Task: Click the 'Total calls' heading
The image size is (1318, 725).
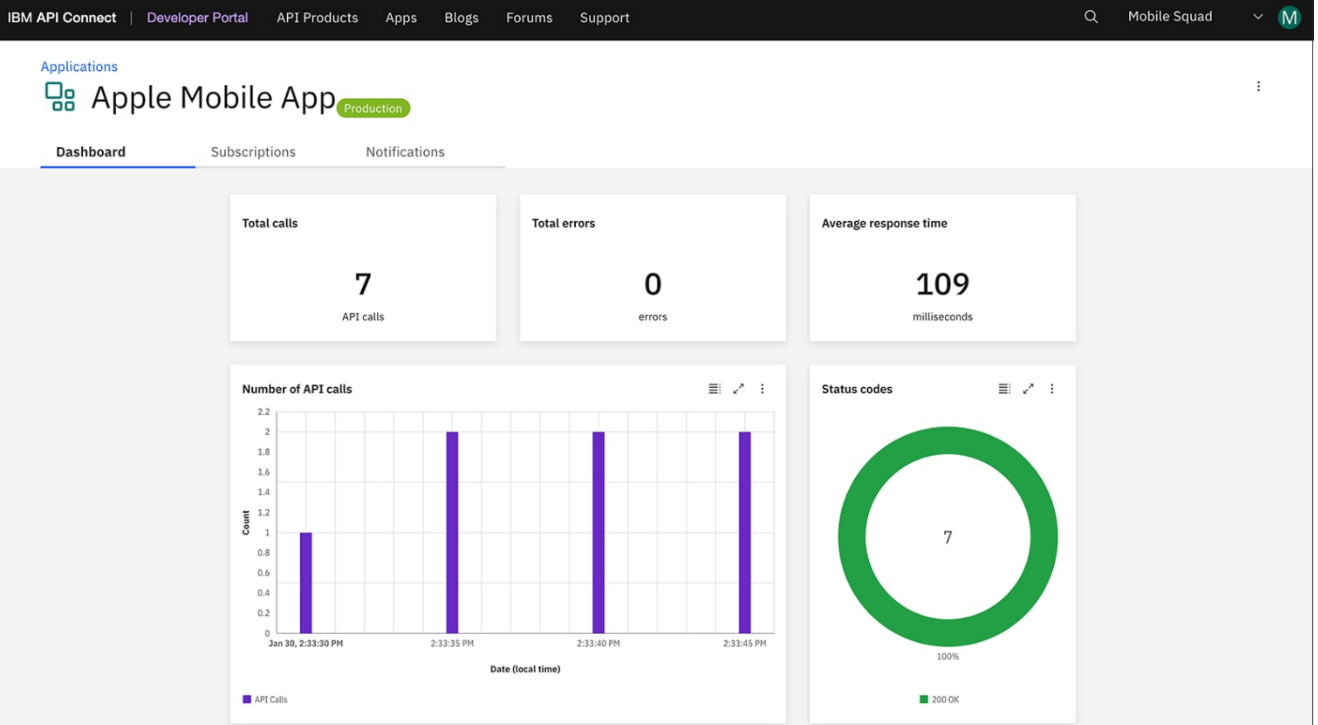Action: [x=270, y=224]
